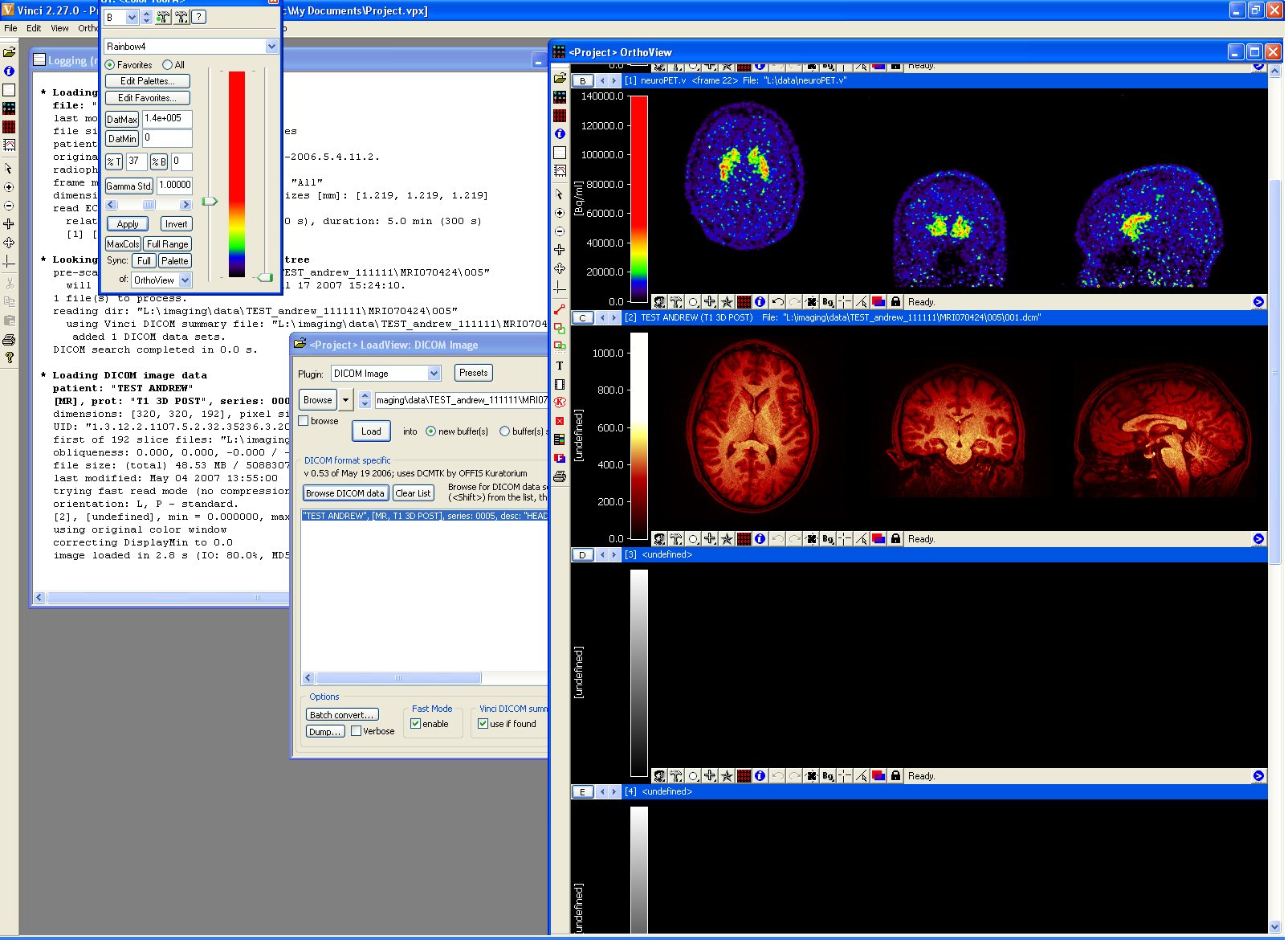1288x940 pixels.
Task: Click the filmstrip icon in OrthoView sidebar
Action: [x=560, y=385]
